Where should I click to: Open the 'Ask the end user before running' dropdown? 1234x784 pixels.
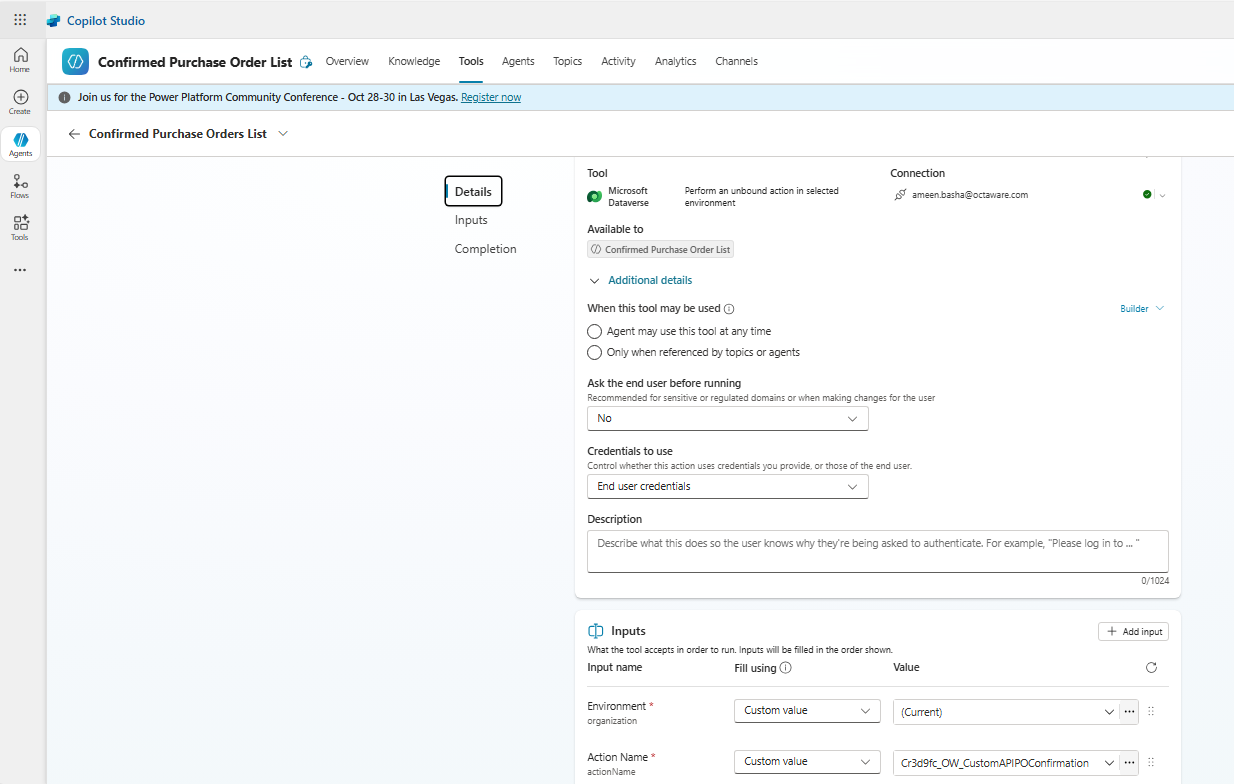(x=727, y=419)
